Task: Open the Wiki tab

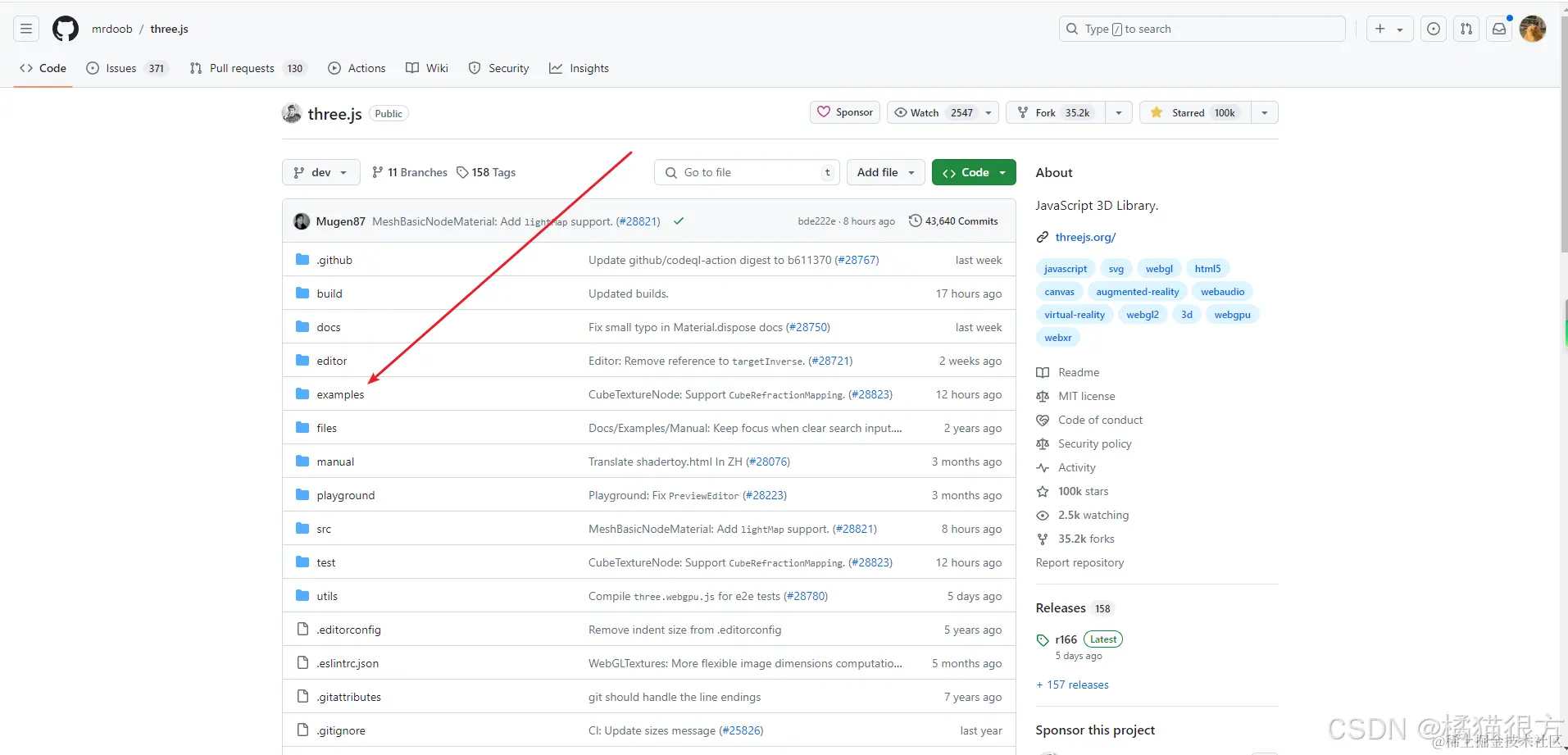Action: [x=427, y=68]
